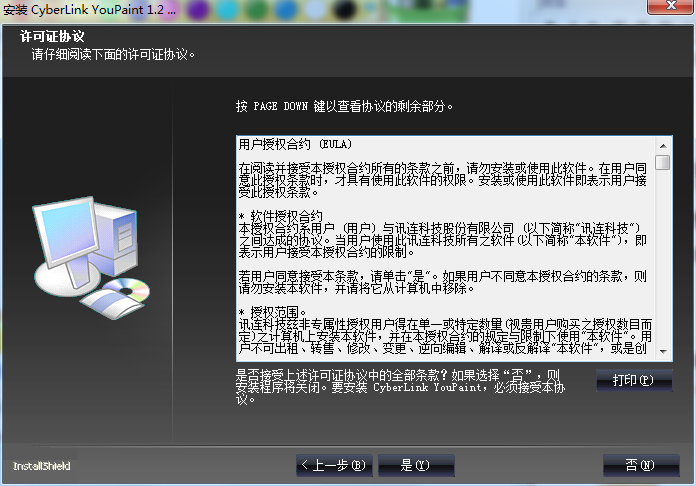Image resolution: width=696 pixels, height=486 pixels.
Task: Click the 是否接受上述许可证协议 question text
Action: pyautogui.click(x=400, y=387)
